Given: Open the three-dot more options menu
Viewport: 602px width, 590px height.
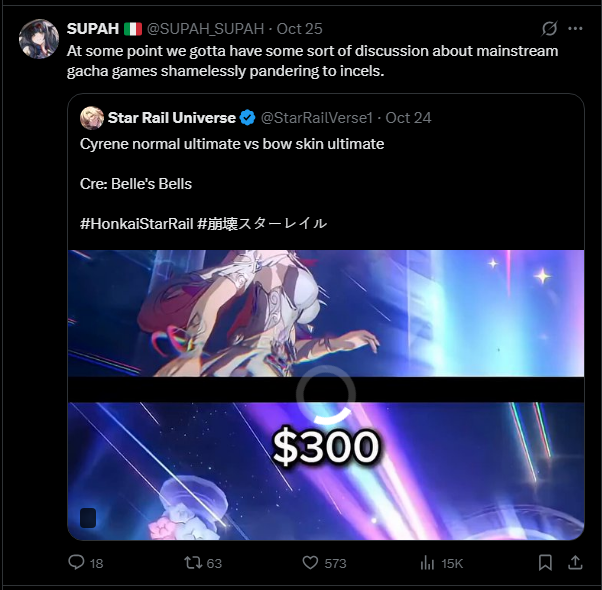Looking at the screenshot, I should (x=575, y=28).
